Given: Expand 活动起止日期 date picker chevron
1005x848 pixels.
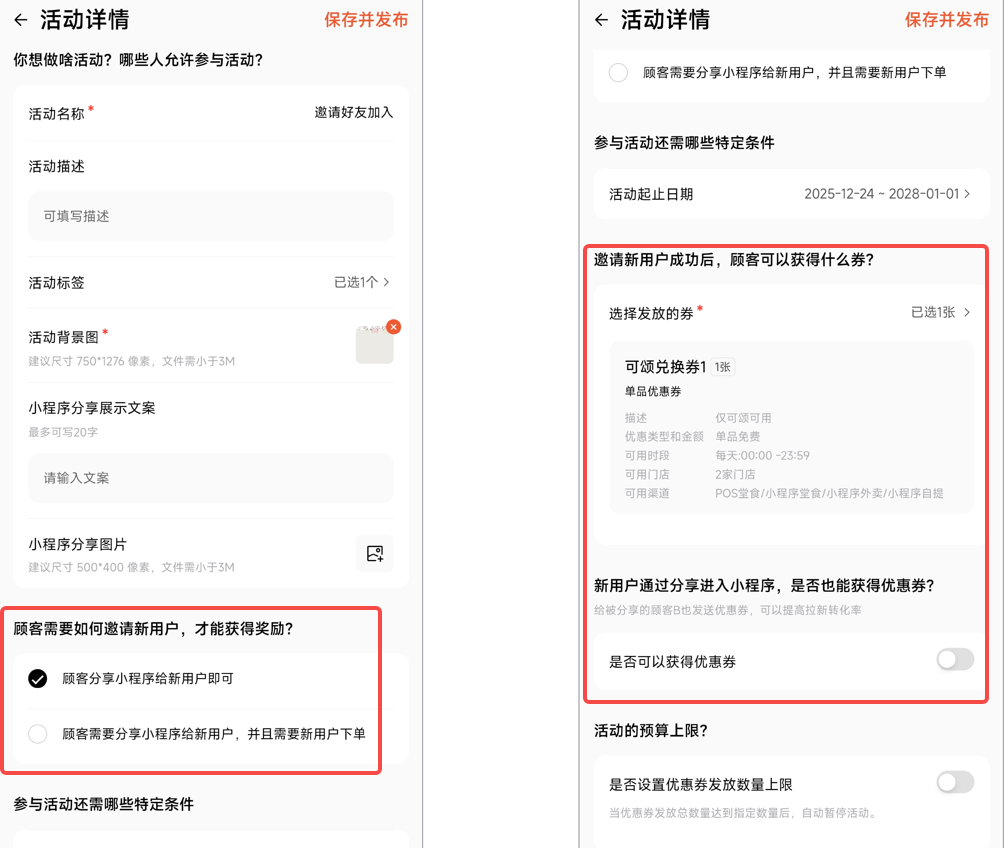Looking at the screenshot, I should tap(967, 194).
